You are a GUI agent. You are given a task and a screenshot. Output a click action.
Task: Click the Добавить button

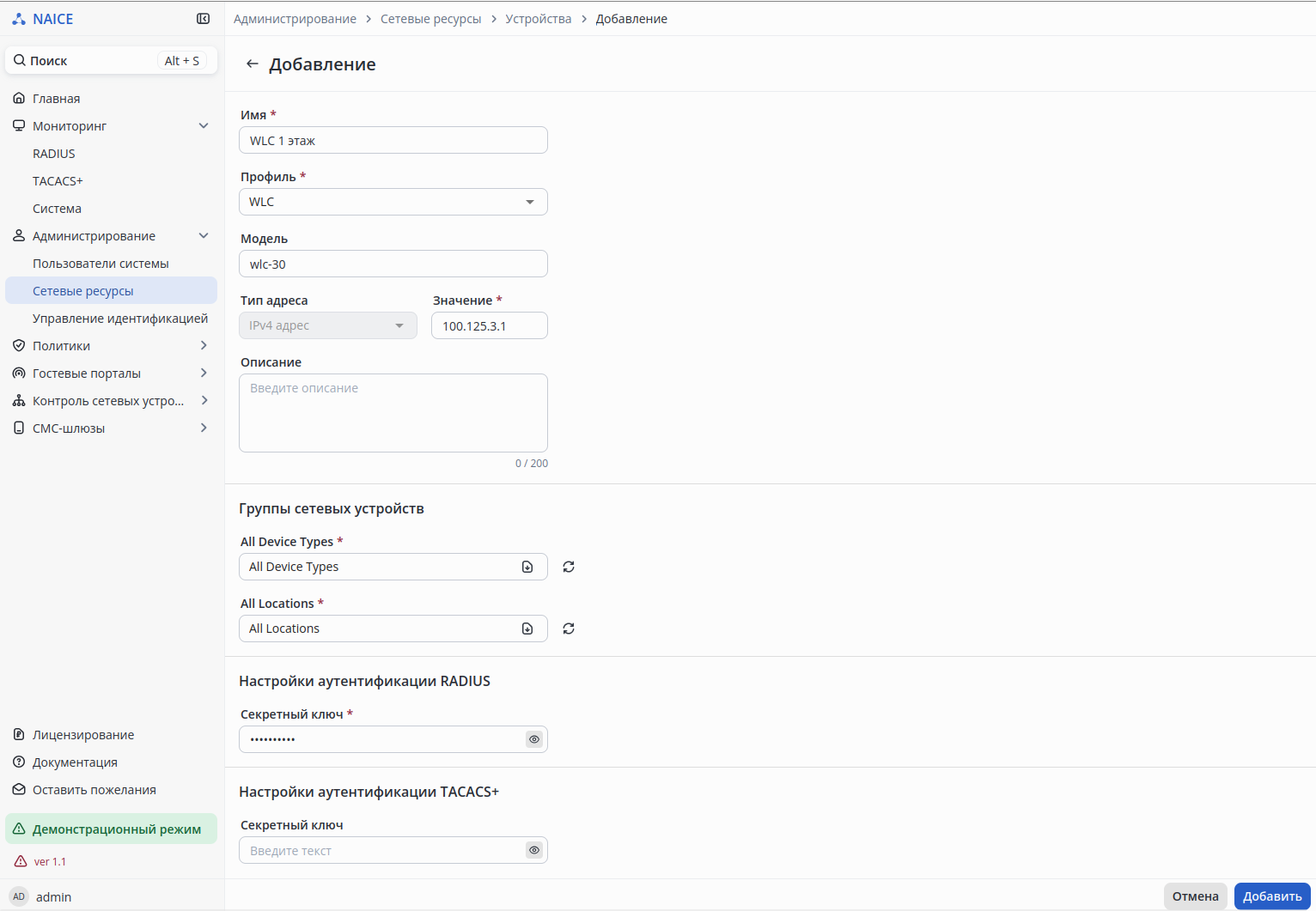[1272, 896]
